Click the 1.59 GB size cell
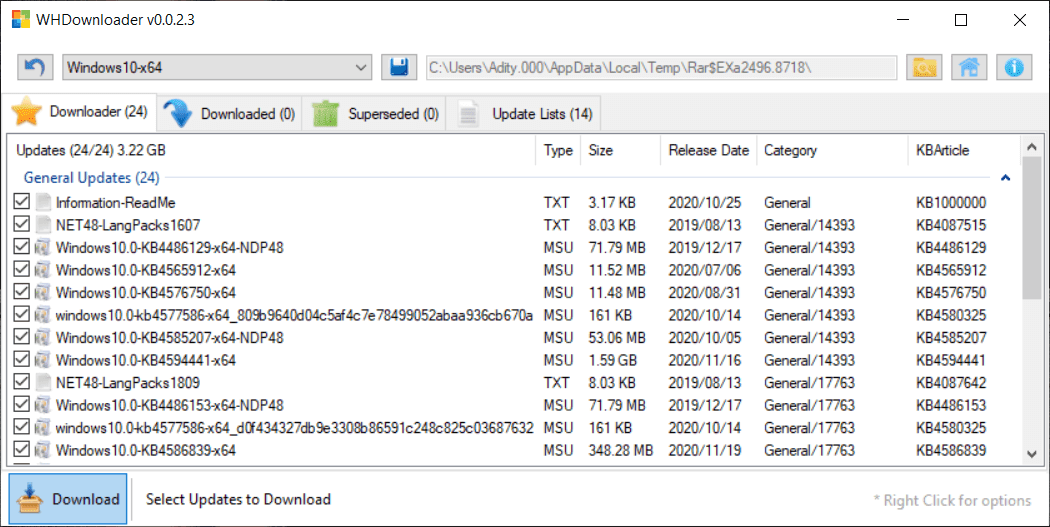The width and height of the screenshot is (1050, 527). click(613, 360)
